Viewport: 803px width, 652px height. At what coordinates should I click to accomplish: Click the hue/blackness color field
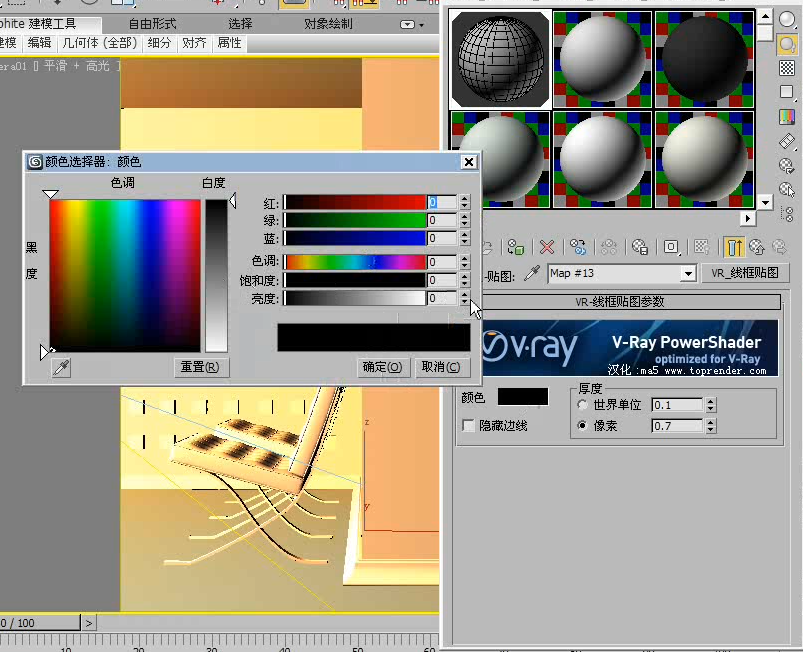pos(125,276)
